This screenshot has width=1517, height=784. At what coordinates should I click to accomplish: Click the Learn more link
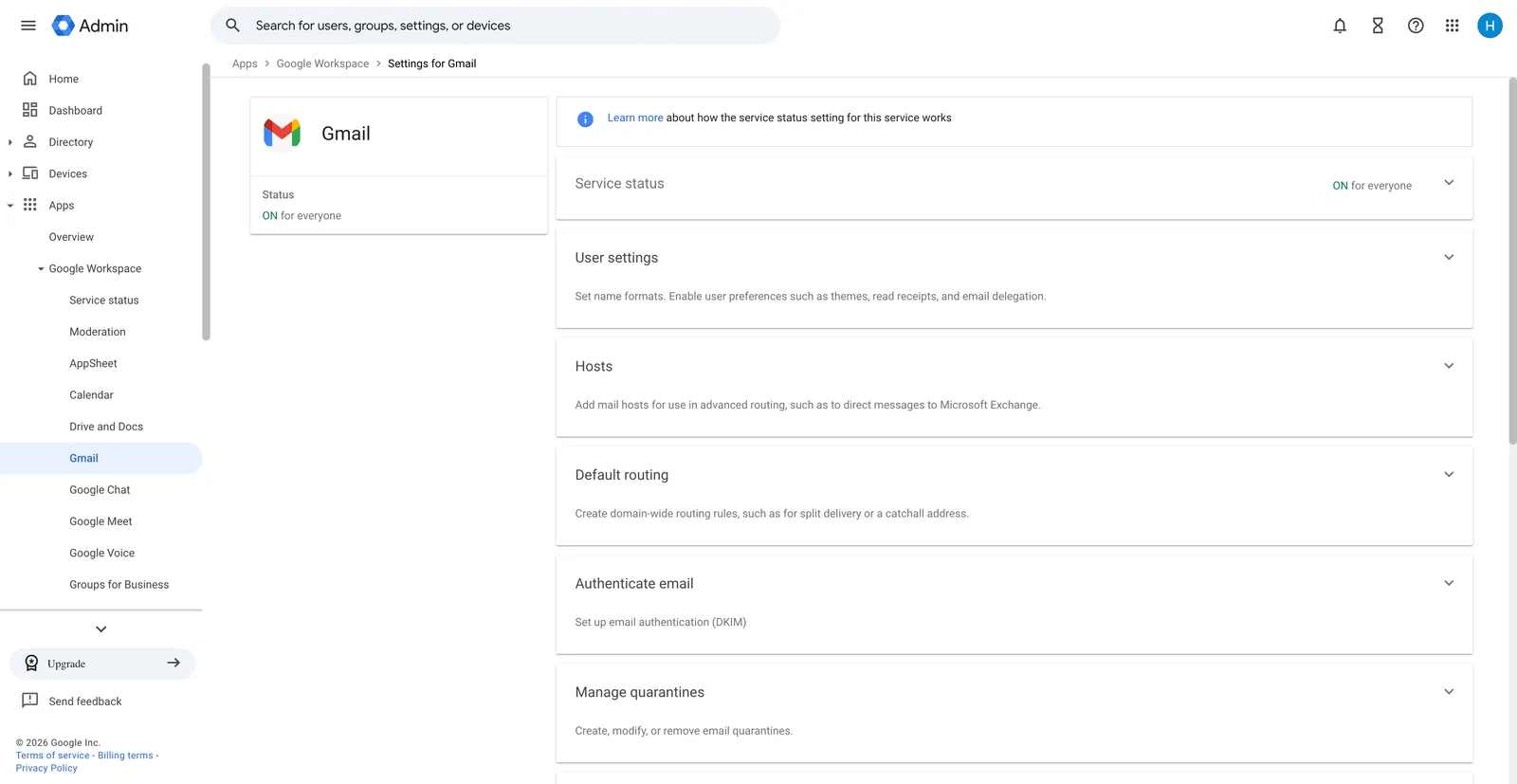coord(635,119)
